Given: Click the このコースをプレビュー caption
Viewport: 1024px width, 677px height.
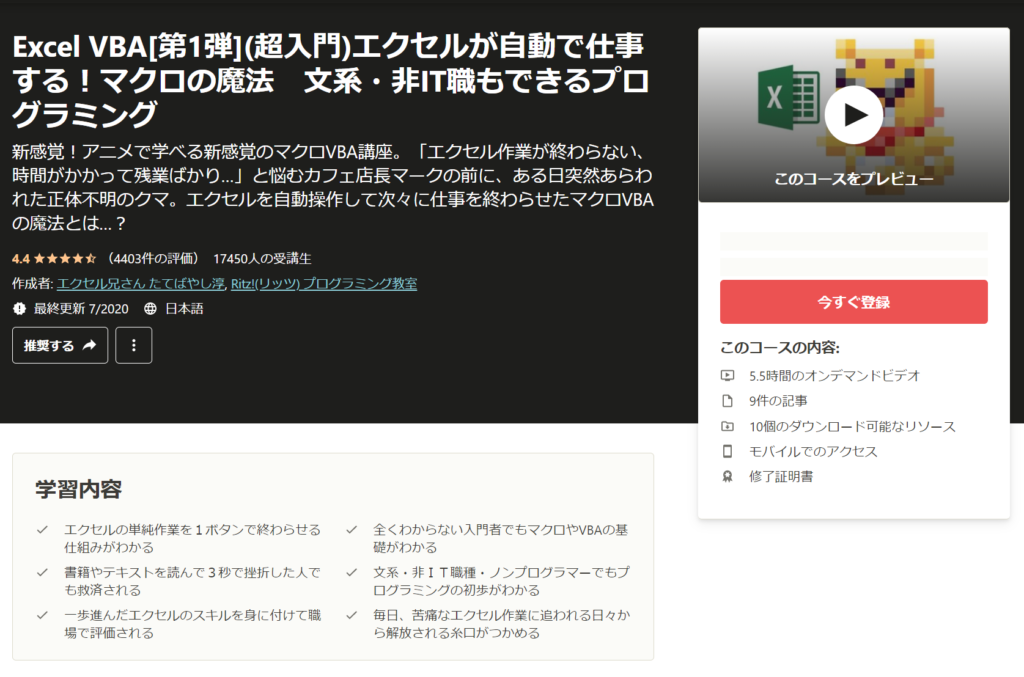Looking at the screenshot, I should [854, 179].
